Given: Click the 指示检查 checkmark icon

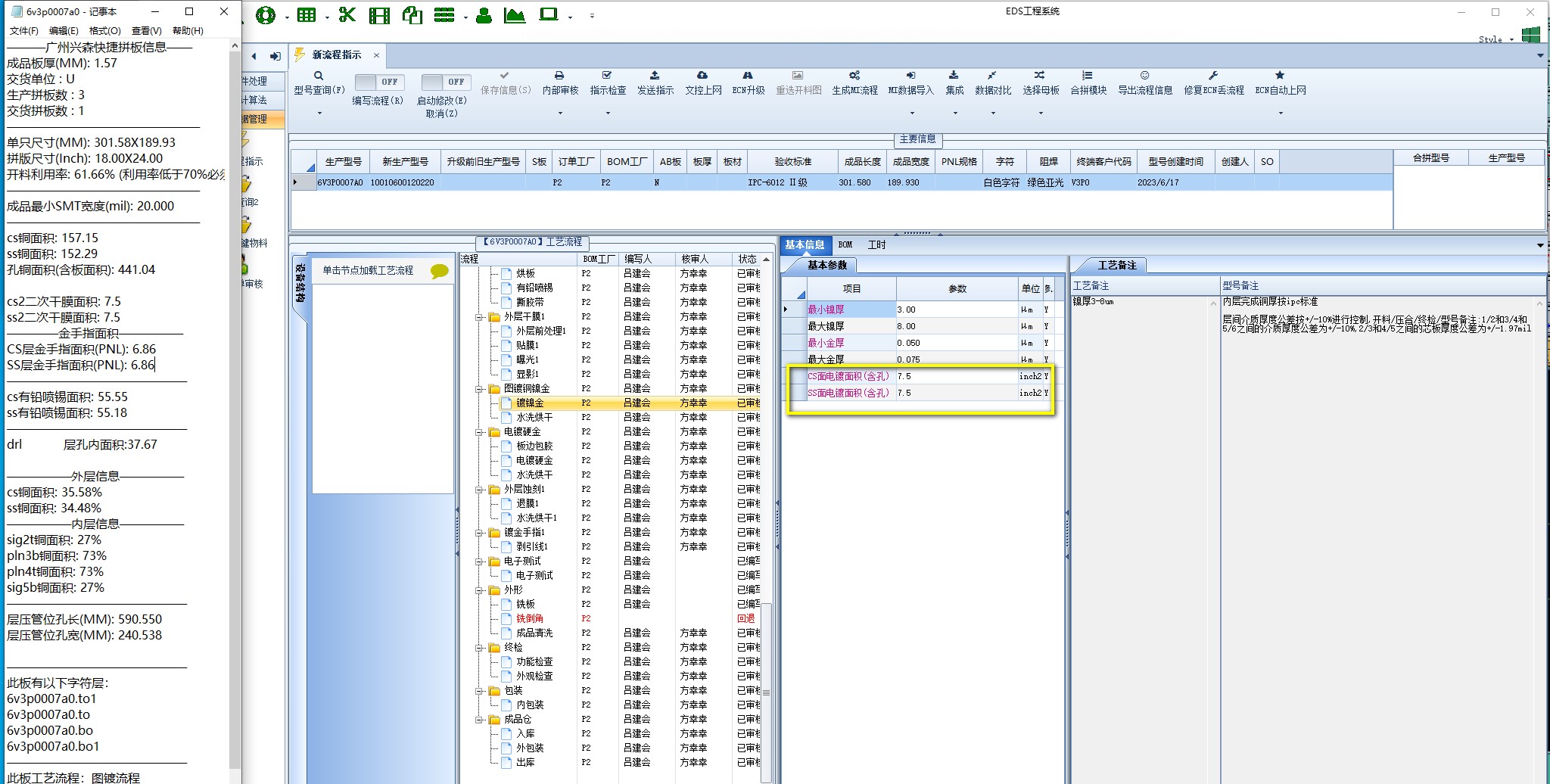Looking at the screenshot, I should coord(607,76).
